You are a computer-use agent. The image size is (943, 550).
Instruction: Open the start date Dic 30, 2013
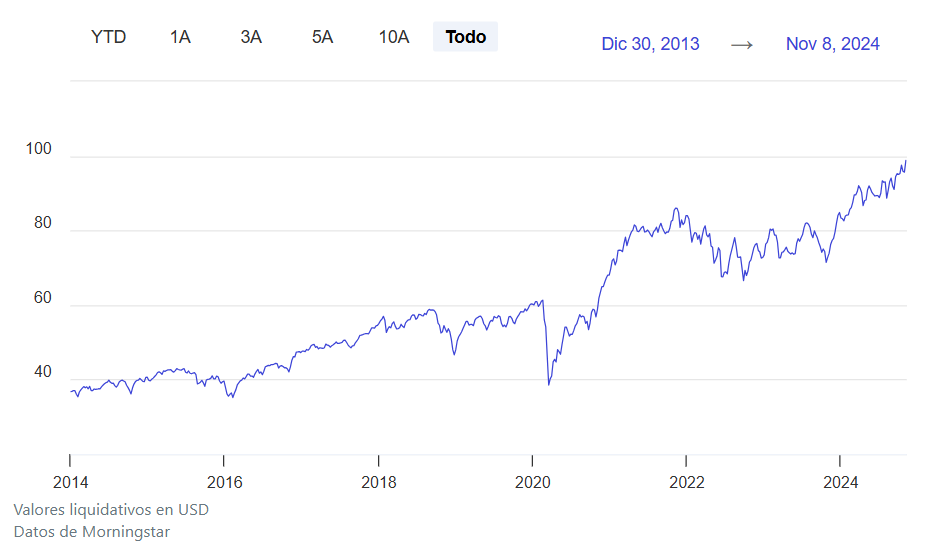pos(650,44)
